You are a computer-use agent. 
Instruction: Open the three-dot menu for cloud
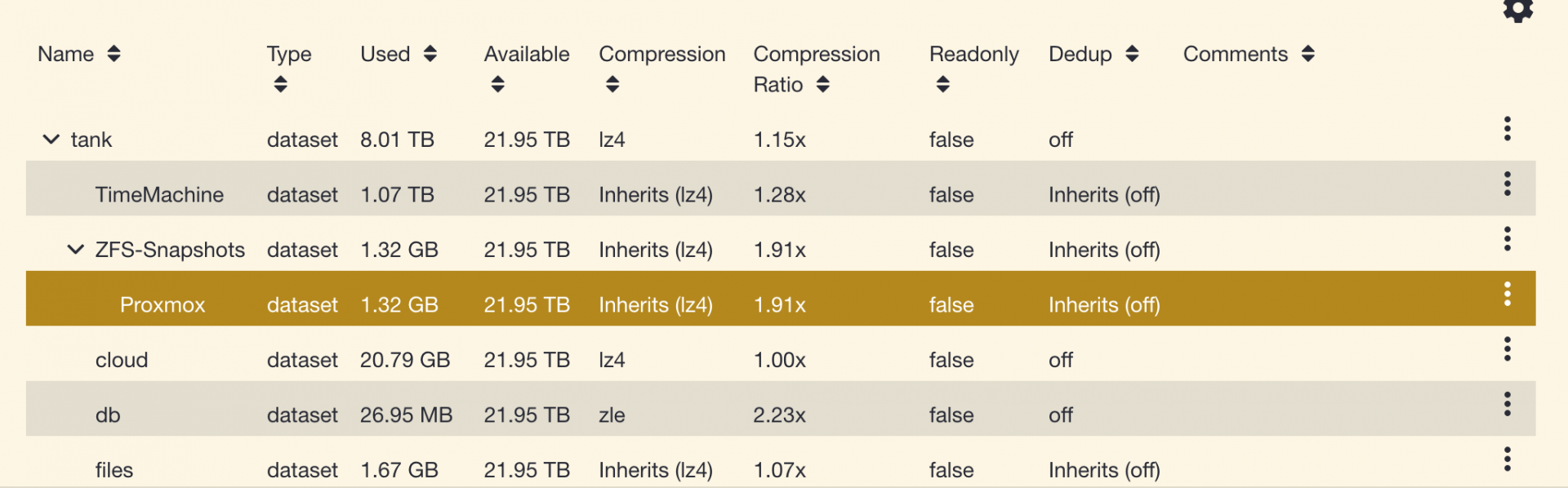[1507, 349]
